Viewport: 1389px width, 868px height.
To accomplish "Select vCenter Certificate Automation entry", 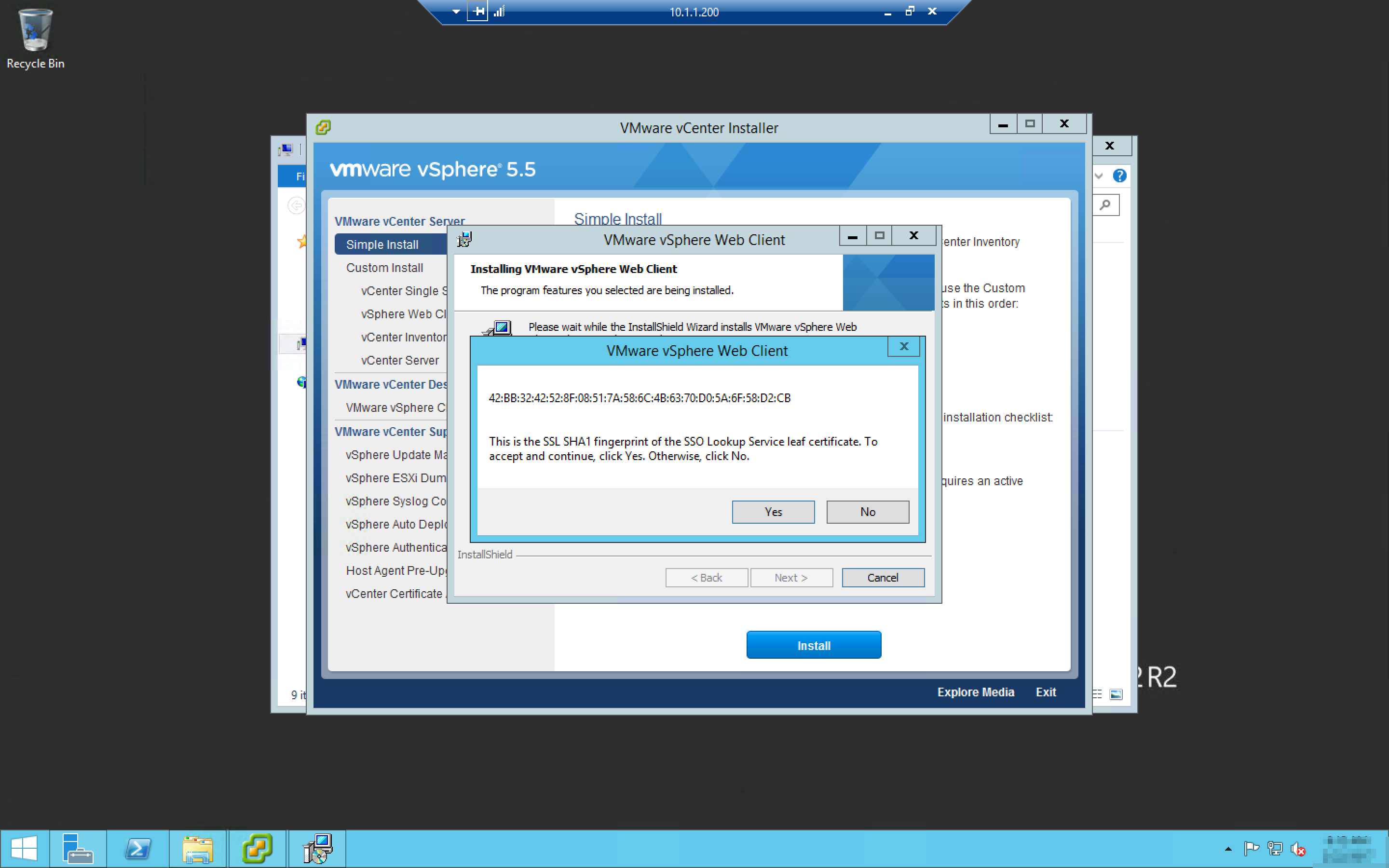I will [396, 594].
